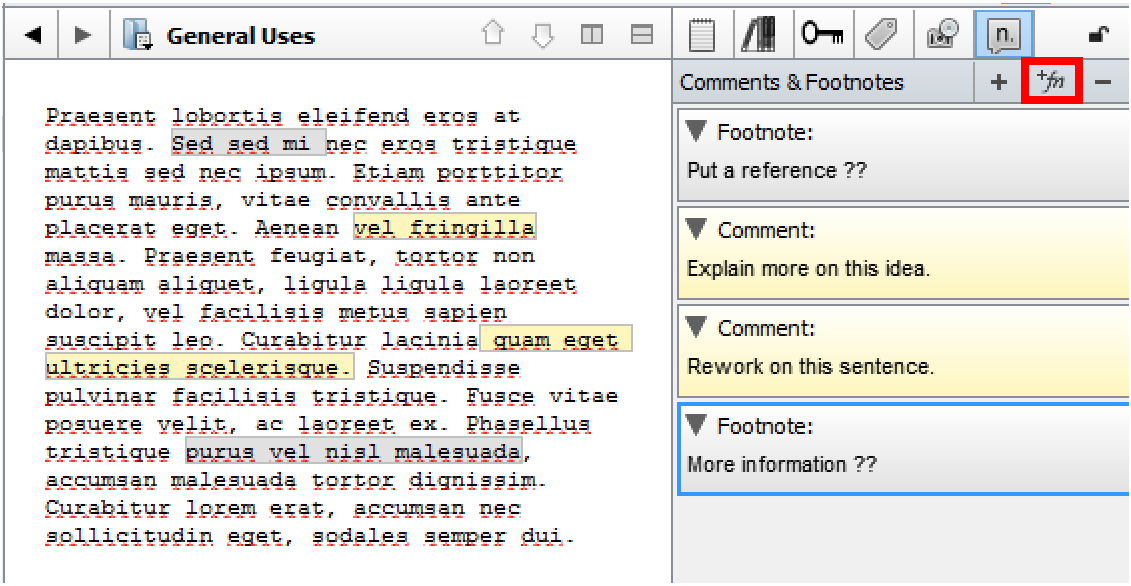Toggle vertical editor split
The height and width of the screenshot is (586, 1131).
coord(592,35)
